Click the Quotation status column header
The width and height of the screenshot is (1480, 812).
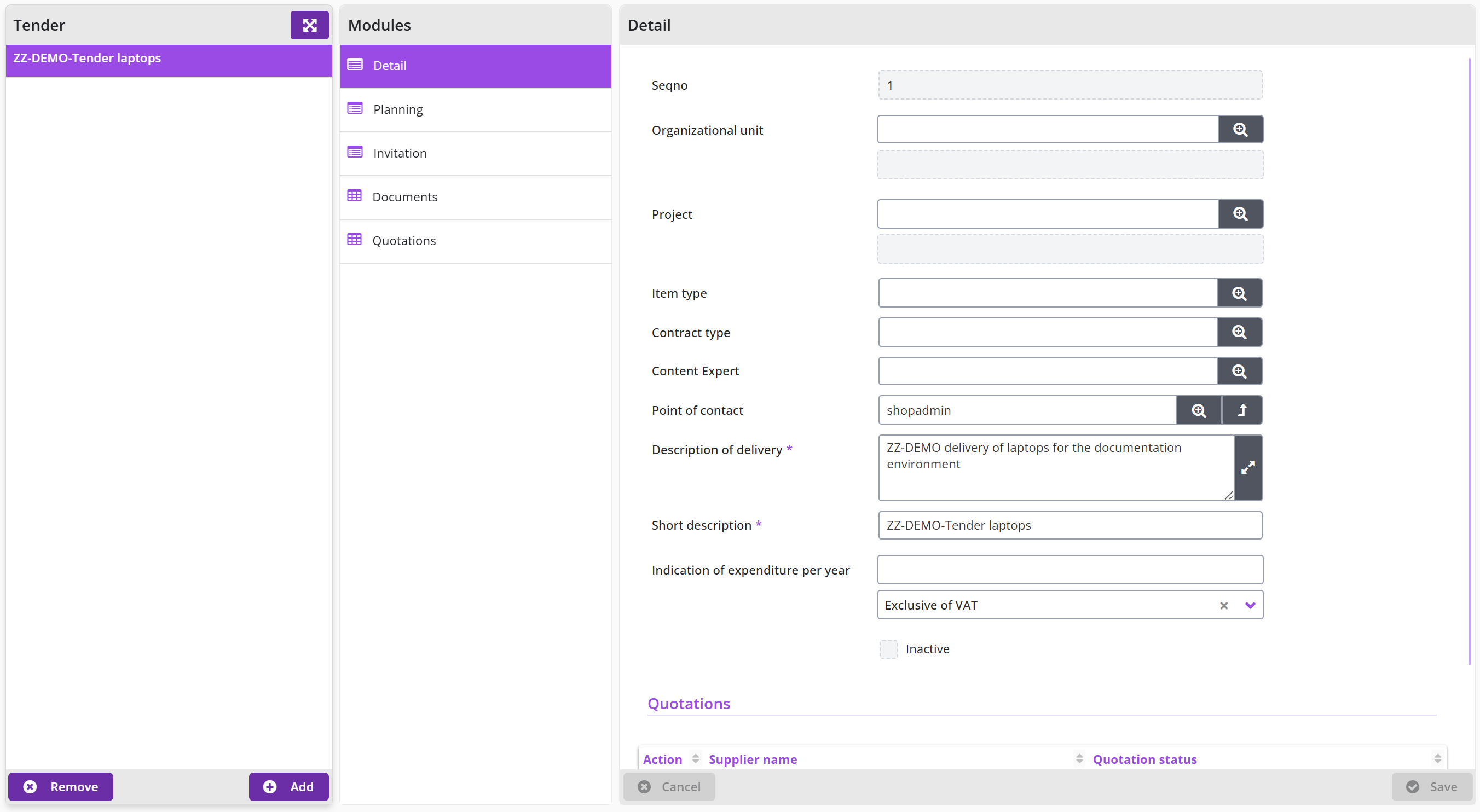click(1144, 758)
